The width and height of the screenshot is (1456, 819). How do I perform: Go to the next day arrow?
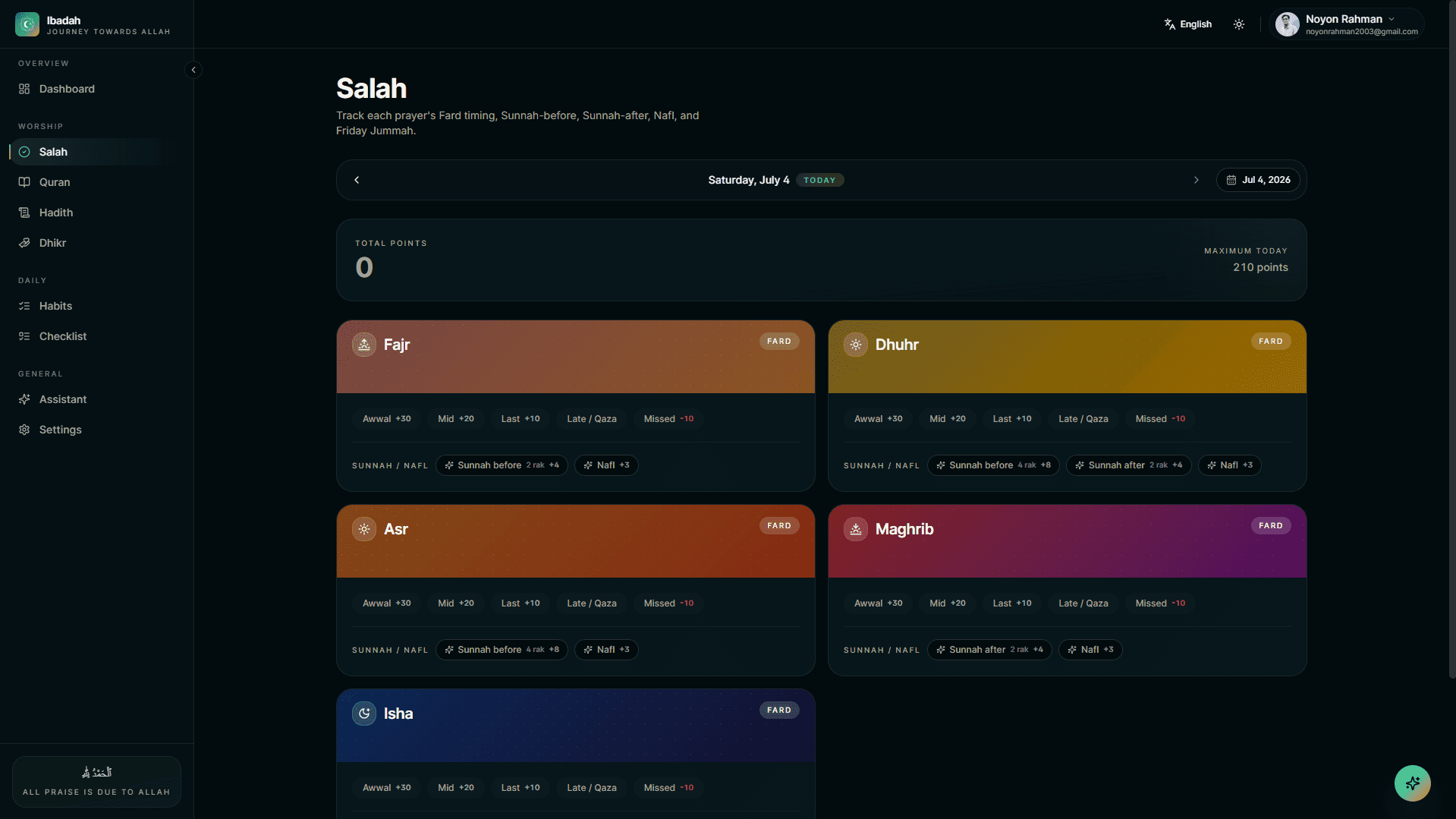[1197, 180]
